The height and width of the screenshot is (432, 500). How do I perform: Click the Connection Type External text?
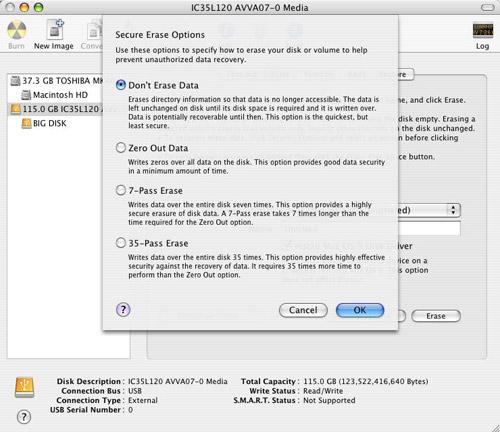pyautogui.click(x=143, y=400)
